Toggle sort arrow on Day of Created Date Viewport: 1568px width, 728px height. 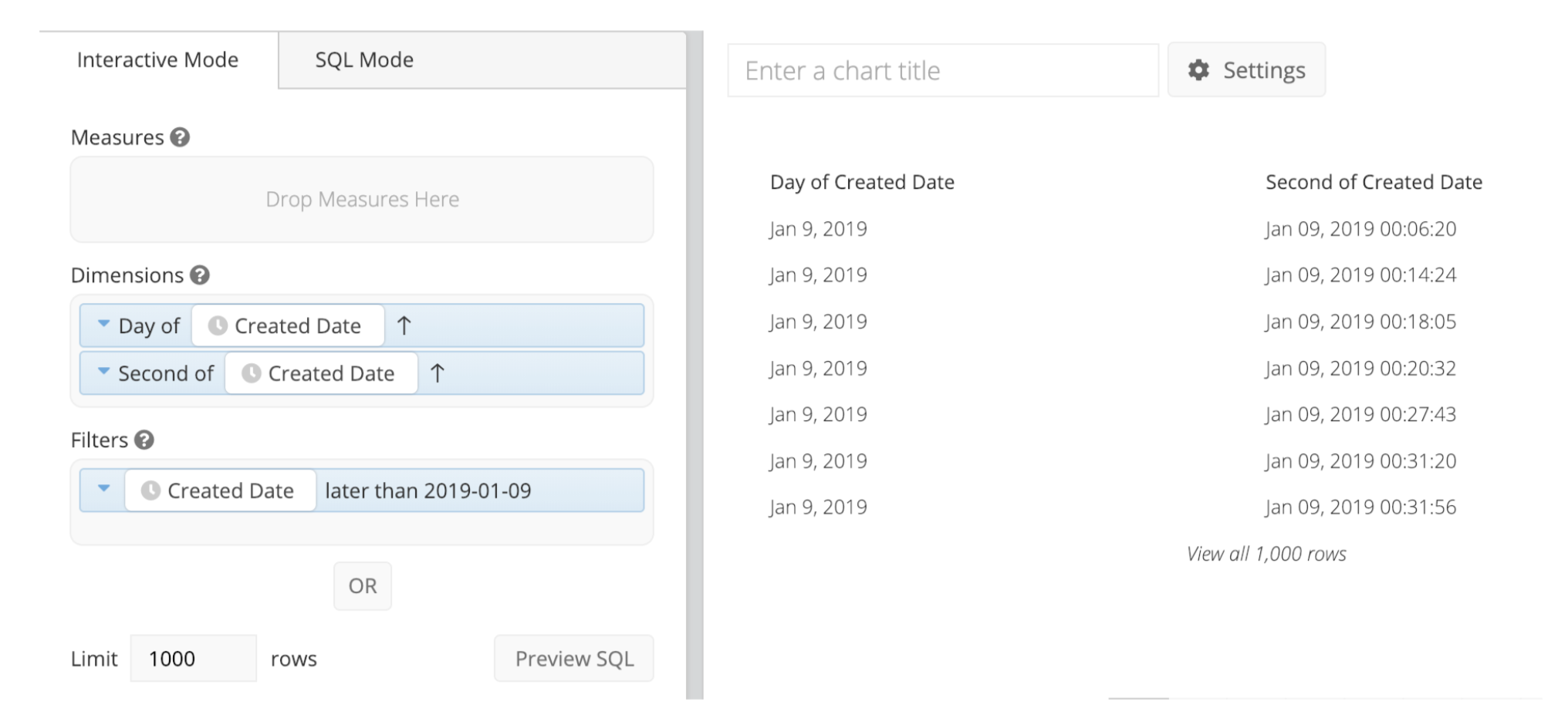[404, 325]
